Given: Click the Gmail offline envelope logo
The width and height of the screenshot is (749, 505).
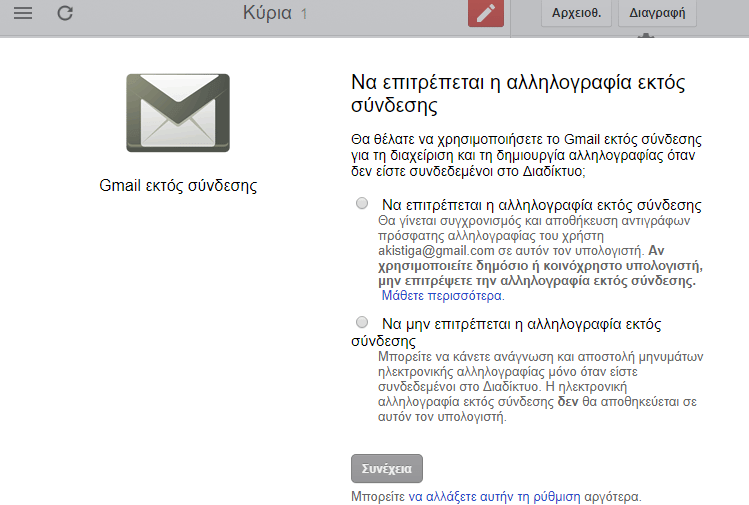Looking at the screenshot, I should point(178,113).
